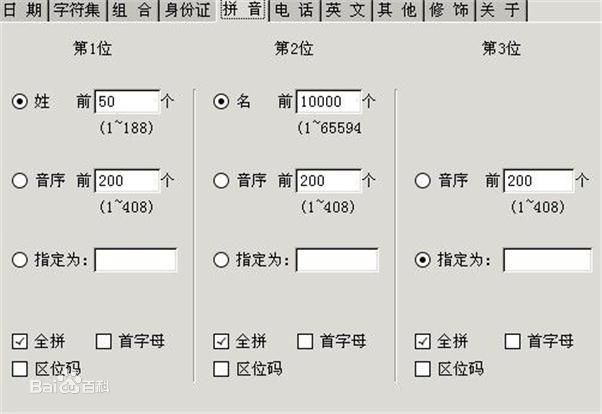The height and width of the screenshot is (414, 602).
Task: Open the 关于 tab
Action: tap(500, 10)
